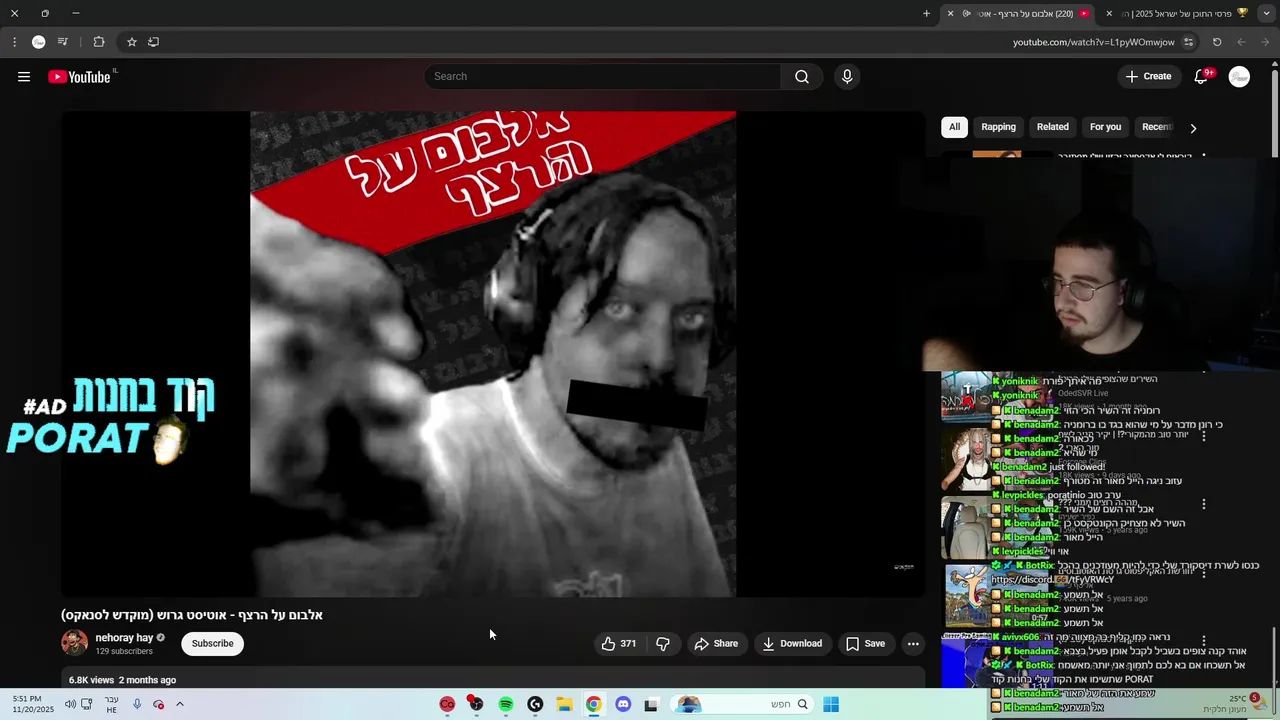Open the Chrome extensions puzzle icon

99,42
